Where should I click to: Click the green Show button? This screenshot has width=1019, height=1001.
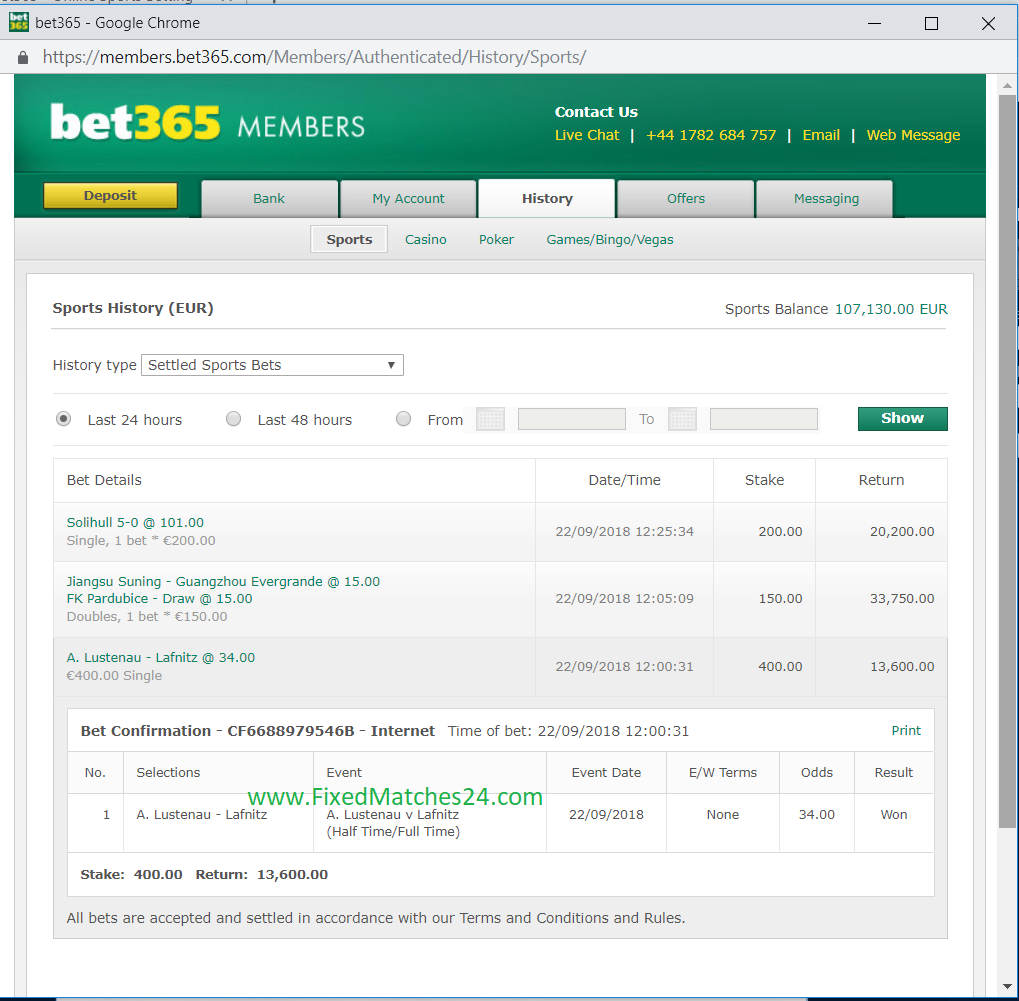coord(903,419)
